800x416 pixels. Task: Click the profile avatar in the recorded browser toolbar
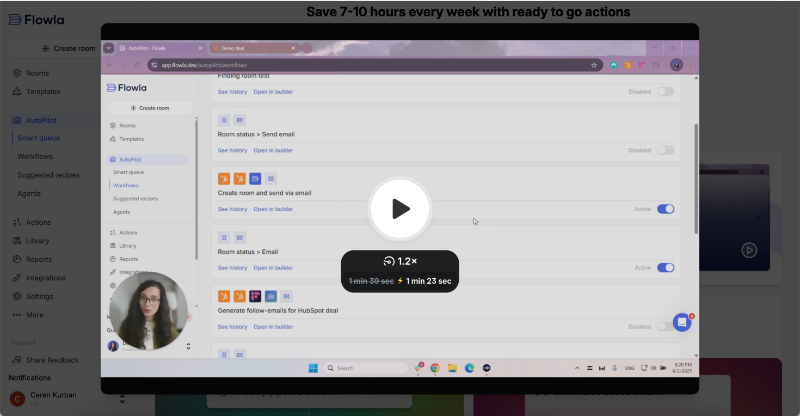pos(677,65)
